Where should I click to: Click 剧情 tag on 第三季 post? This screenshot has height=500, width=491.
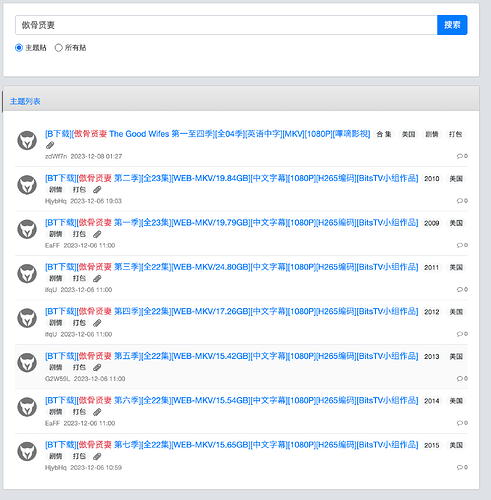[x=56, y=278]
